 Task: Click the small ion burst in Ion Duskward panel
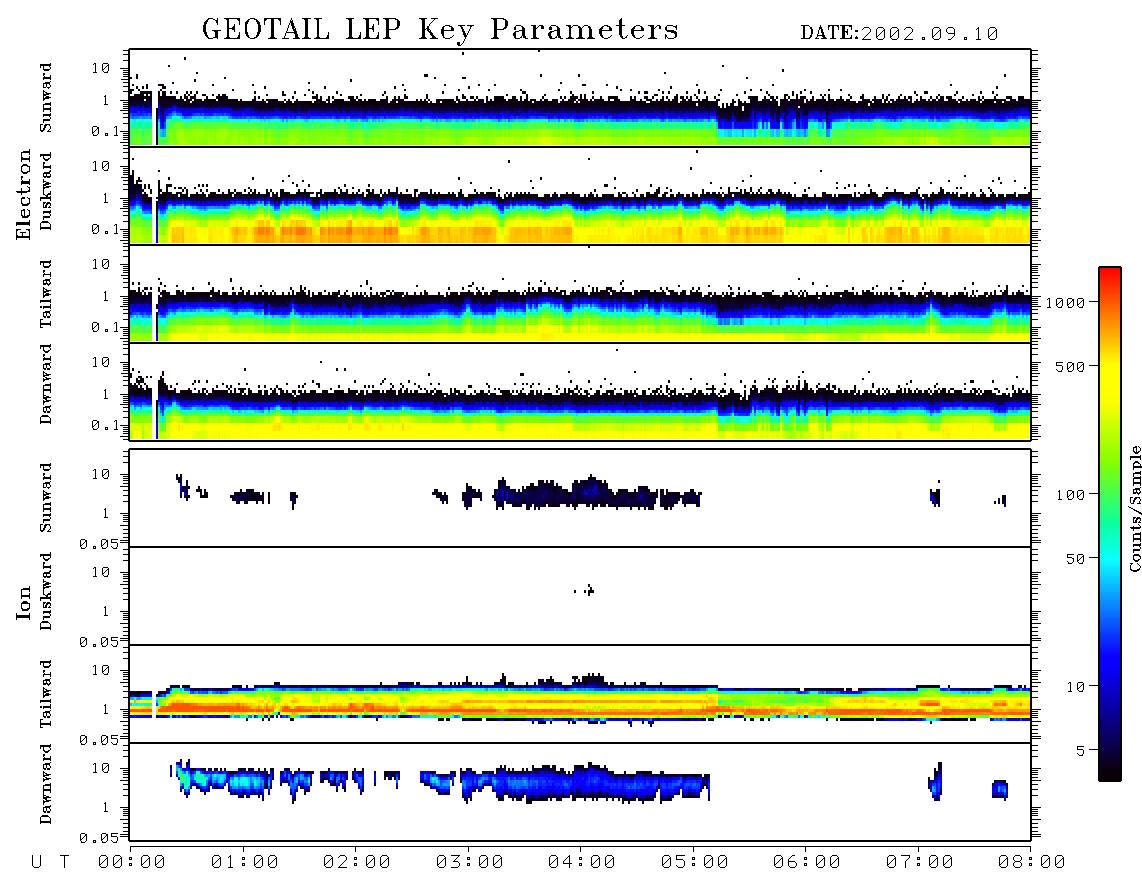[x=586, y=590]
